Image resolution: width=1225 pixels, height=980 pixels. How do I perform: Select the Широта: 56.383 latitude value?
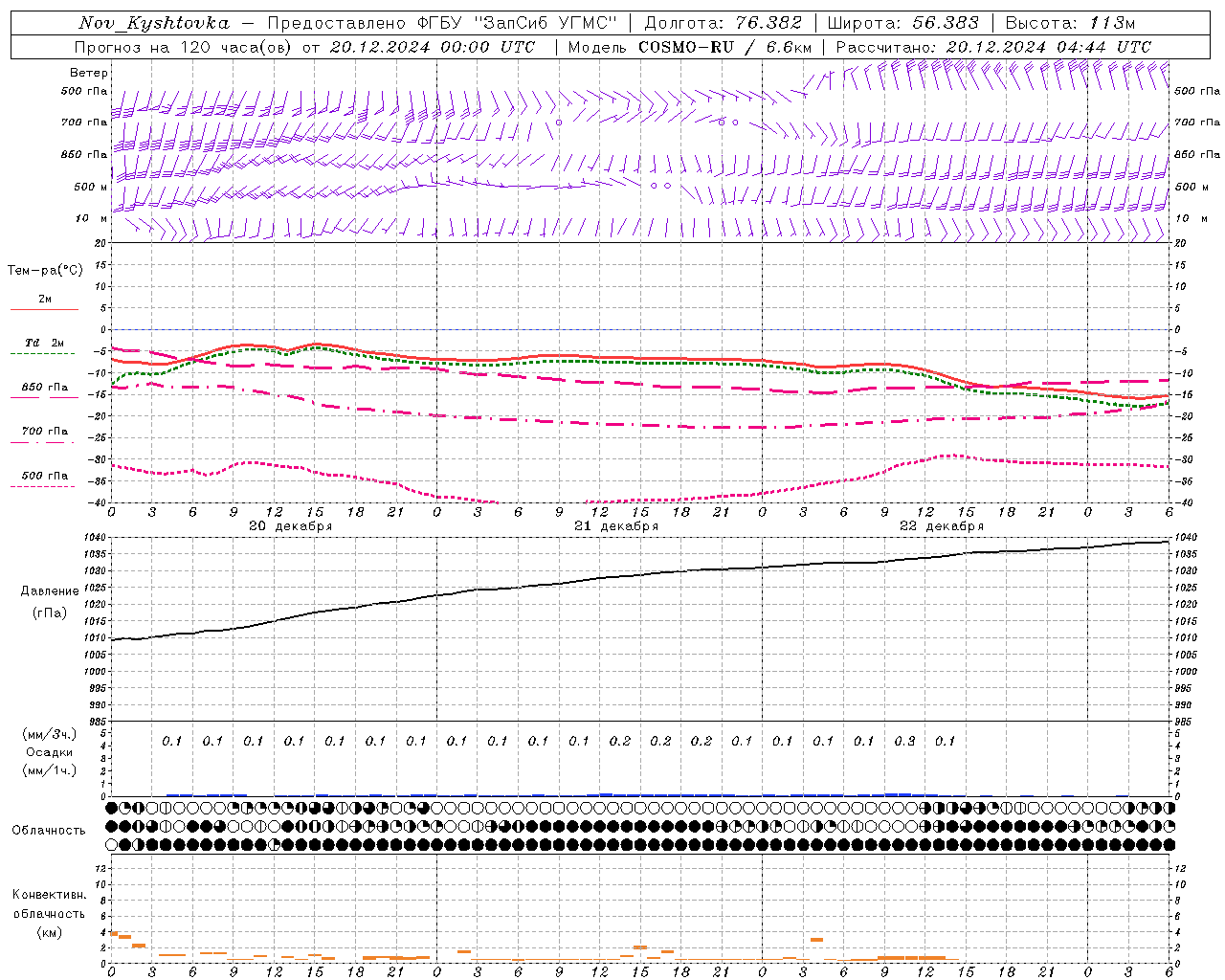[x=902, y=23]
